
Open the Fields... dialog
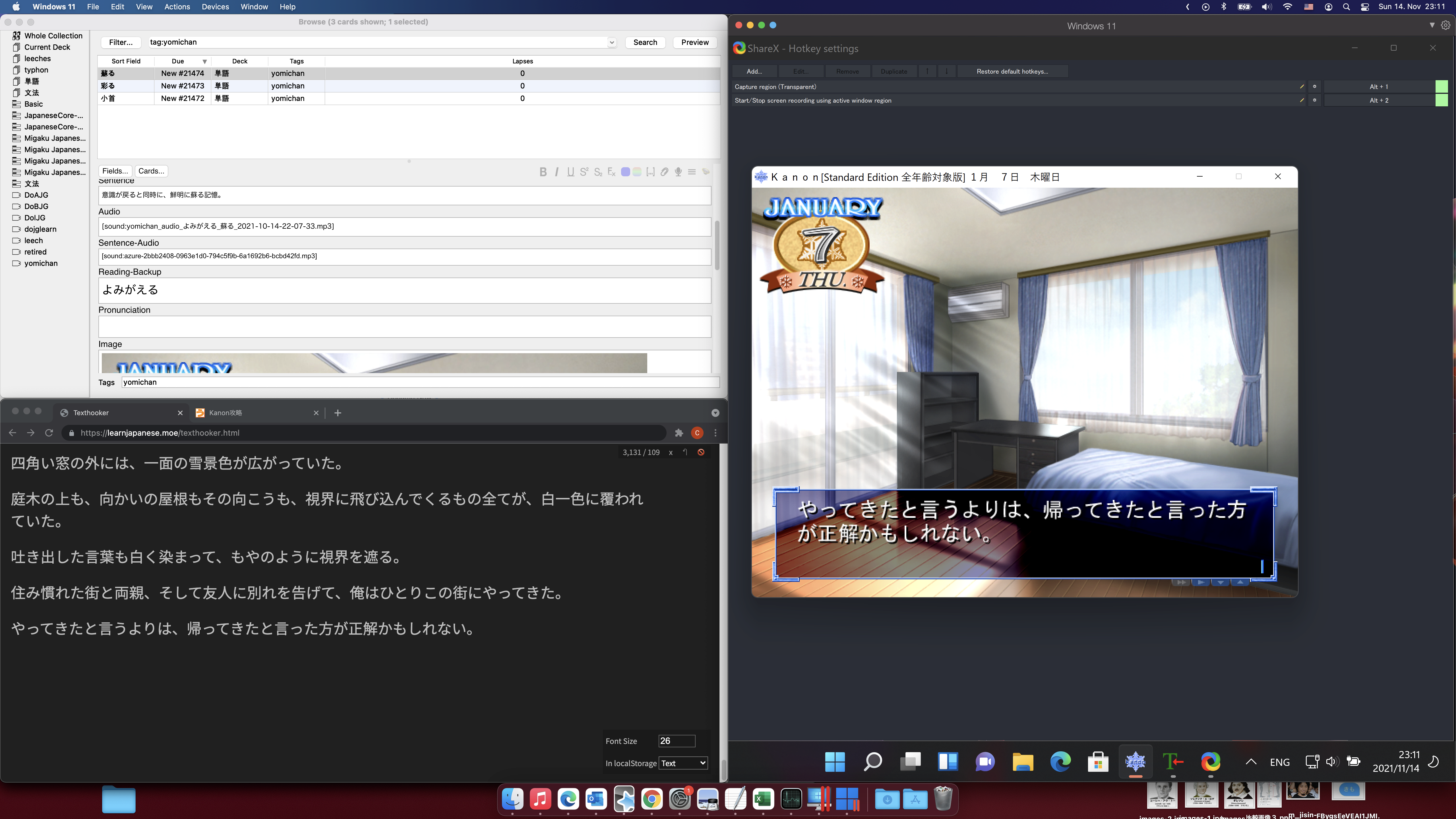click(115, 171)
